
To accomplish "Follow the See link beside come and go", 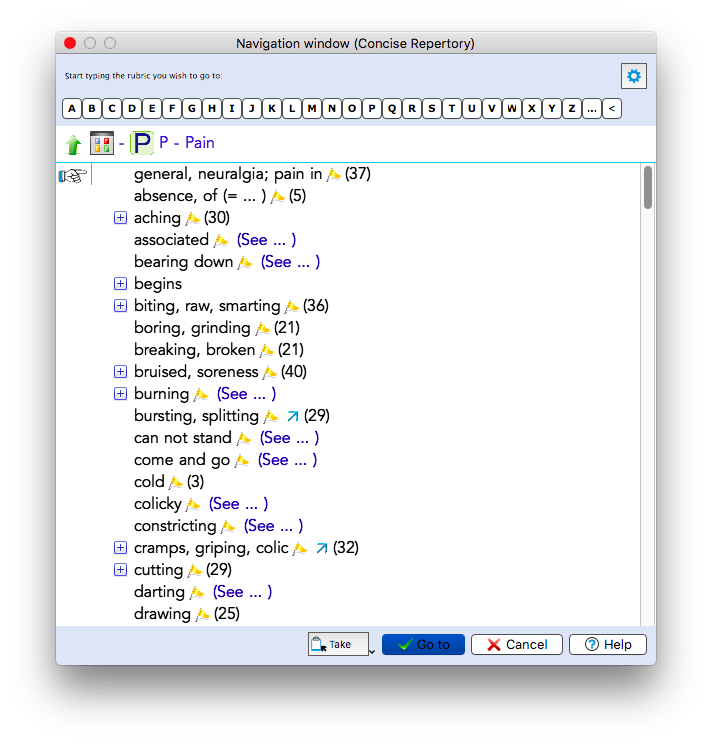I will click(x=287, y=460).
